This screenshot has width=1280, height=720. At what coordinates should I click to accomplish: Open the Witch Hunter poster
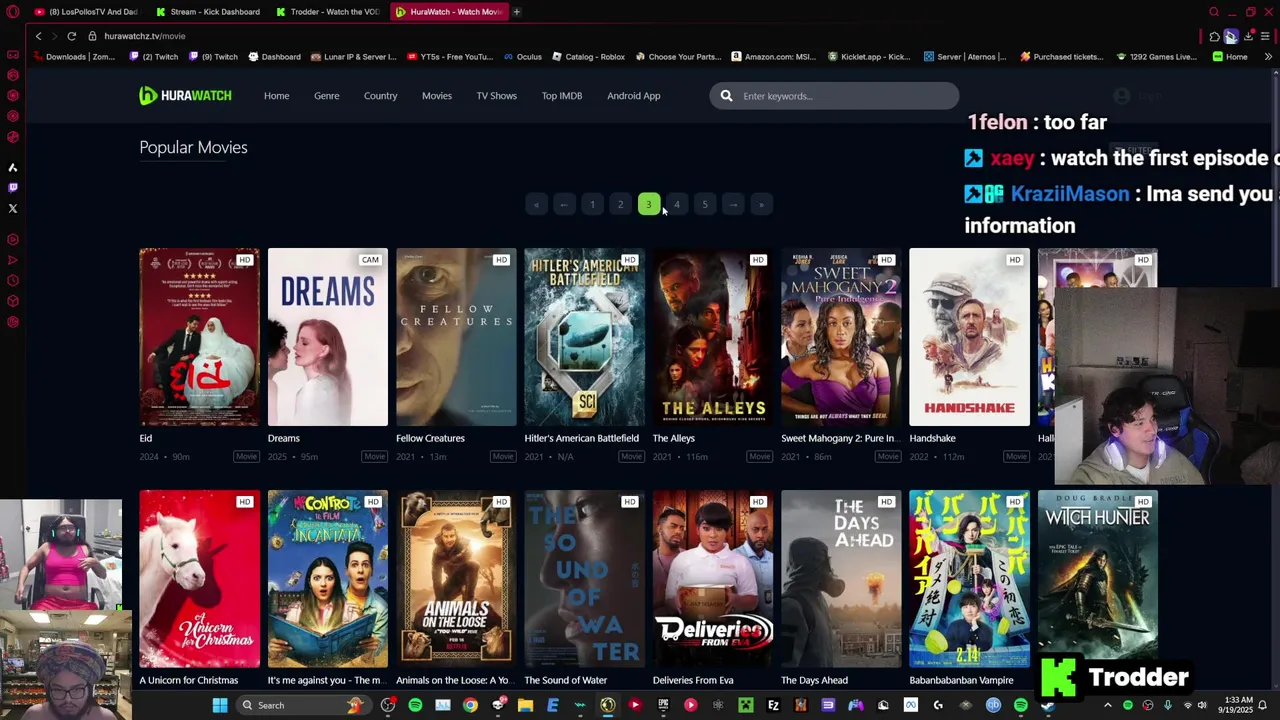[x=1098, y=578]
